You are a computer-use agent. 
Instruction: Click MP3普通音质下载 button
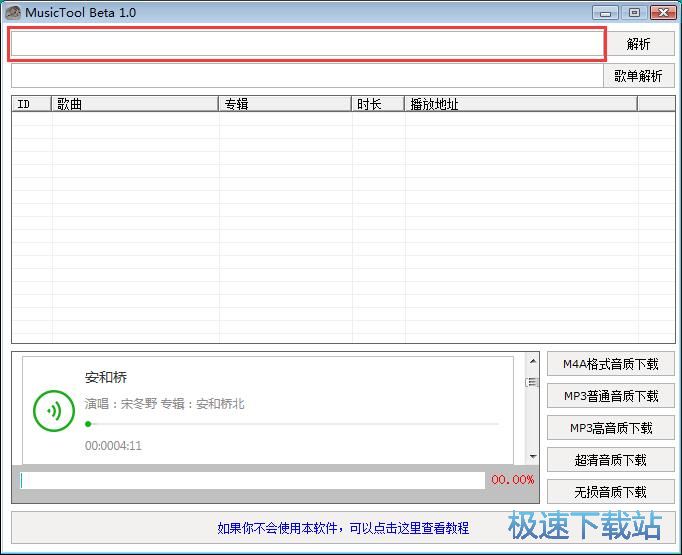[611, 396]
